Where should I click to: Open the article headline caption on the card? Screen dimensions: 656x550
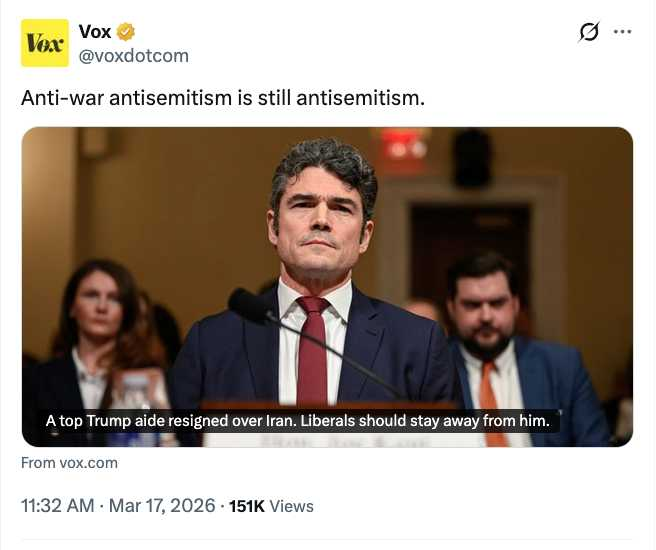coord(298,421)
